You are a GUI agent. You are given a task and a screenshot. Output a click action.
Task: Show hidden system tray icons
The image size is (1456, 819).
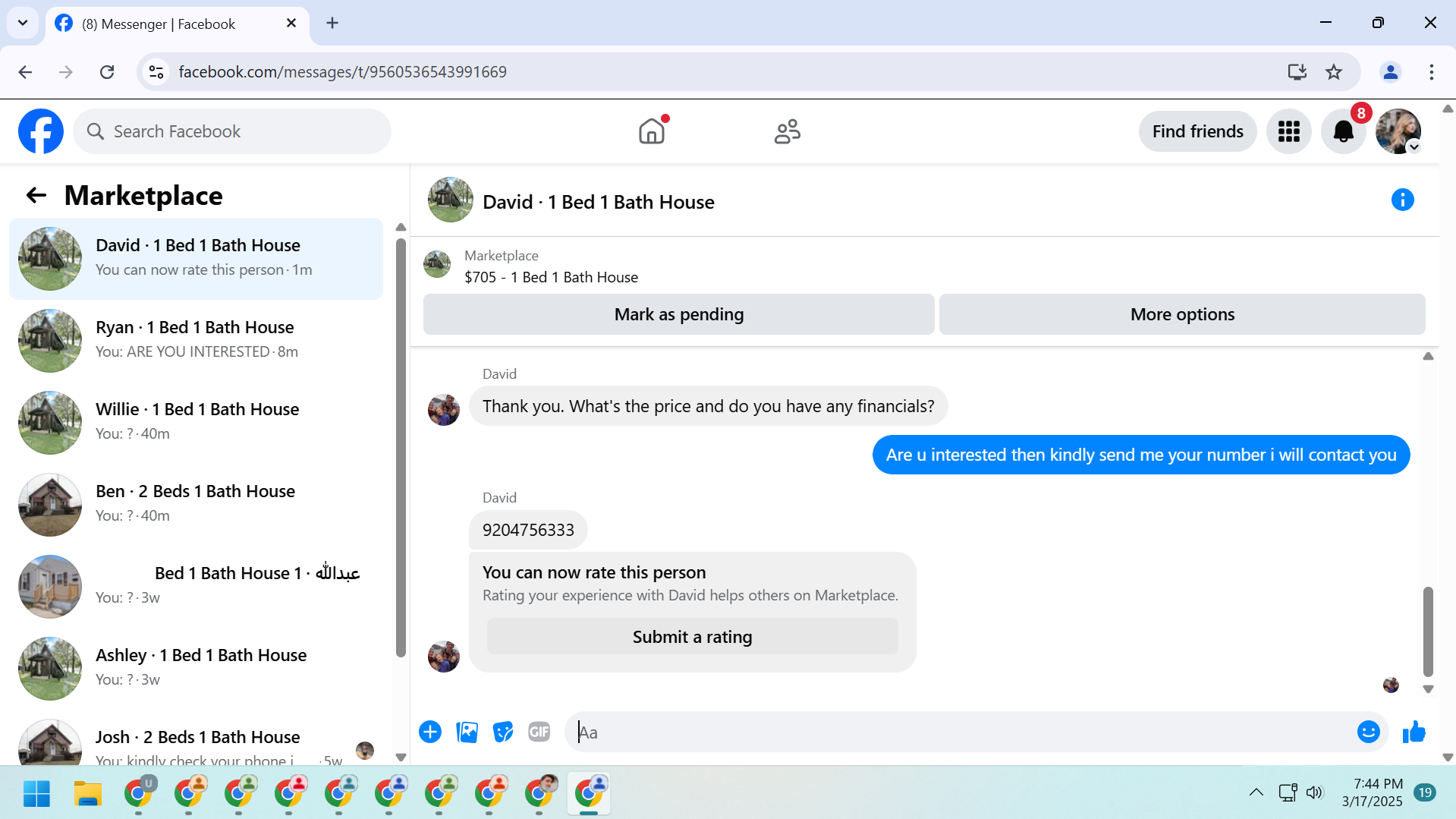[1256, 793]
